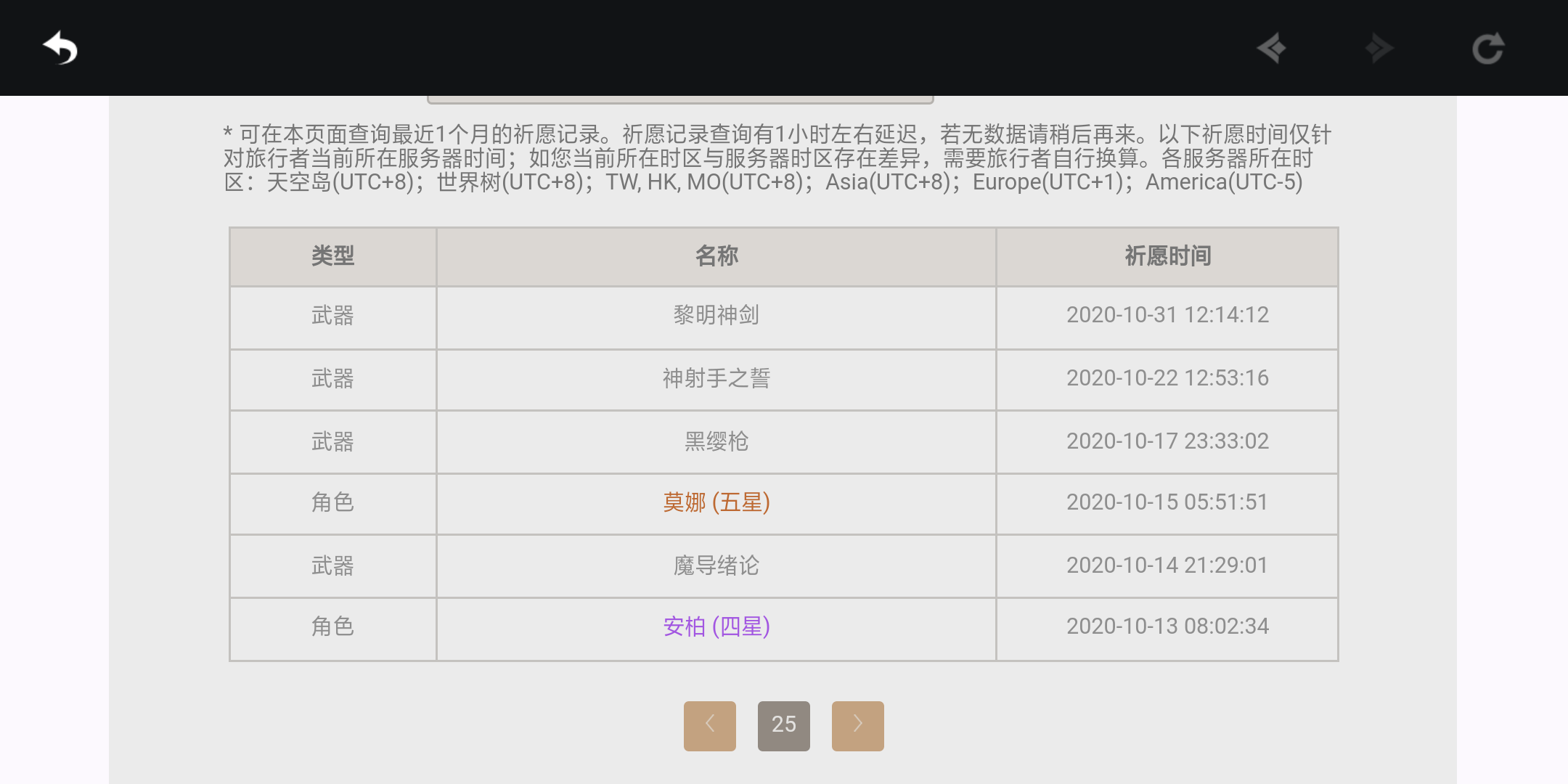Select the 莫娜 (五星) entry

tap(716, 502)
